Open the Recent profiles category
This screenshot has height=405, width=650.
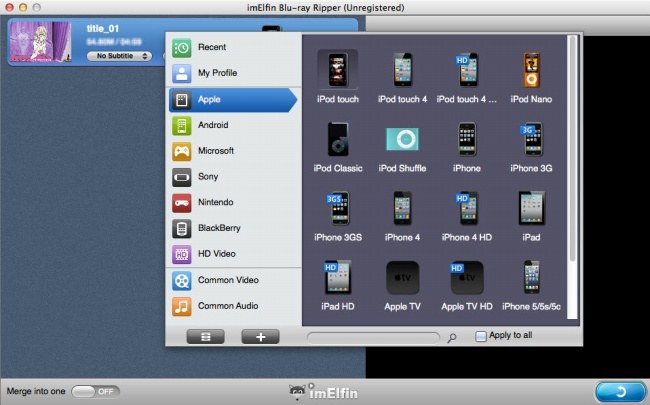click(x=233, y=47)
